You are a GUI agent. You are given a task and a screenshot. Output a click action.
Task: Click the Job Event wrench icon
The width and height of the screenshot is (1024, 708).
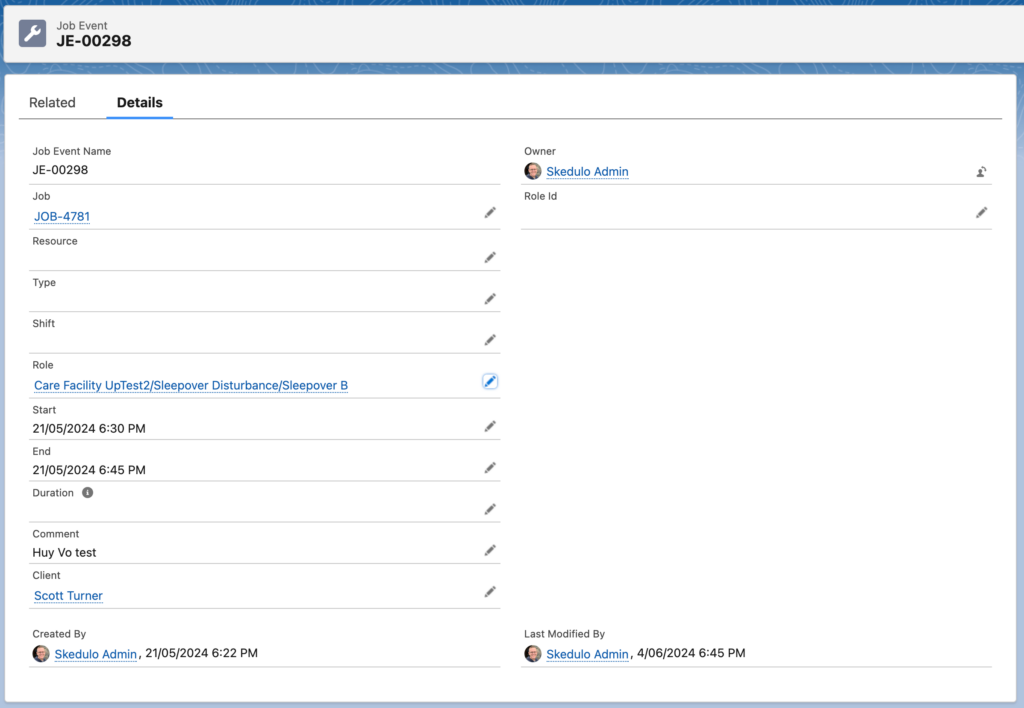(33, 34)
